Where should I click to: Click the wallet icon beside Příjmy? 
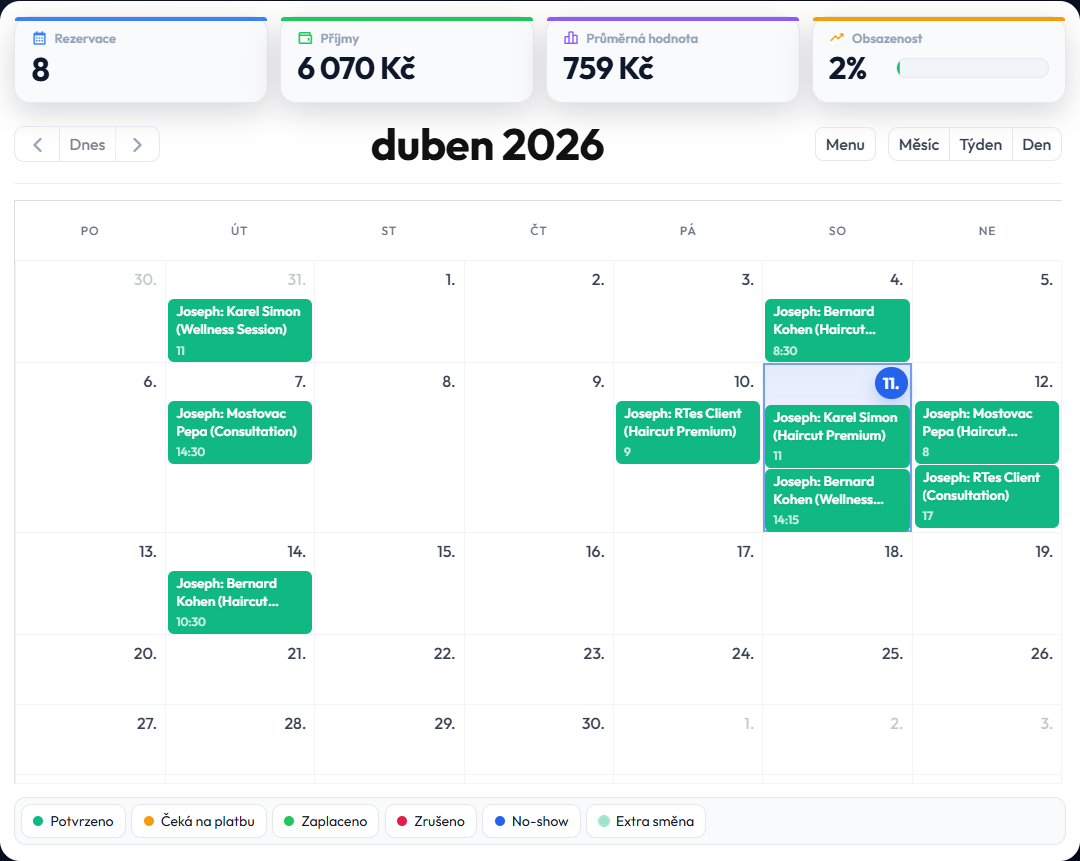(x=306, y=38)
